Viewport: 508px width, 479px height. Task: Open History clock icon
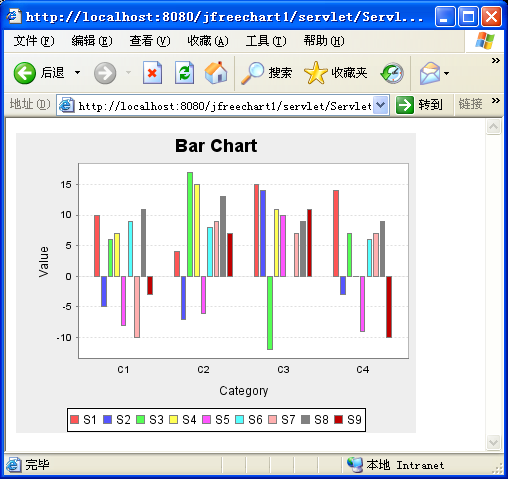392,73
